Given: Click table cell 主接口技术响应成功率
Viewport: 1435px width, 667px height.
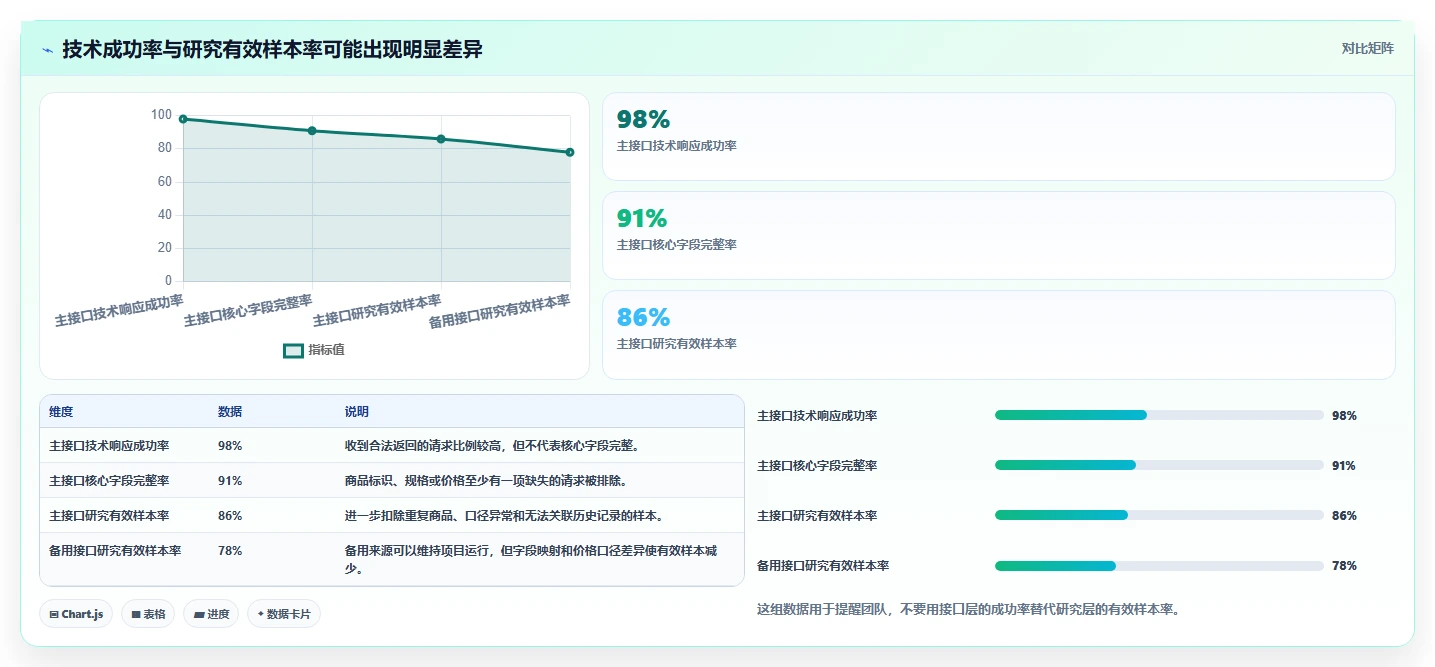Looking at the screenshot, I should click(x=109, y=446).
